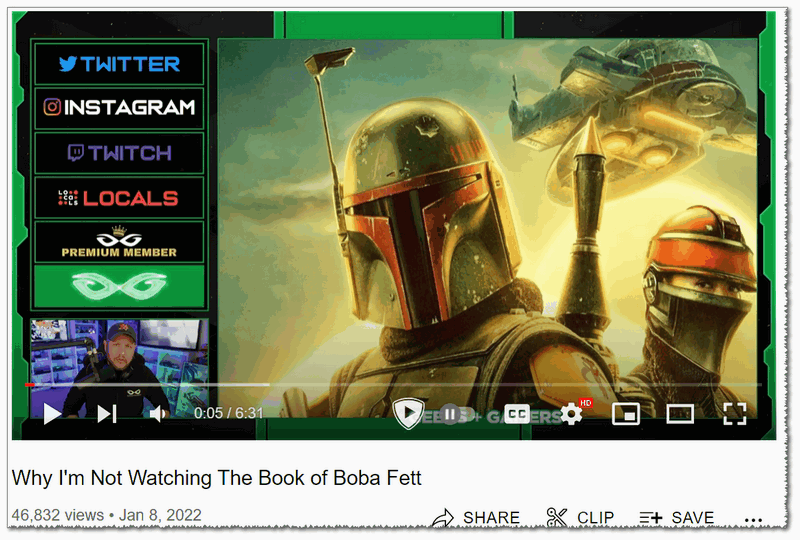The image size is (800, 540).
Task: Click the Jan 8, 2022 upload date
Action: click(x=160, y=515)
